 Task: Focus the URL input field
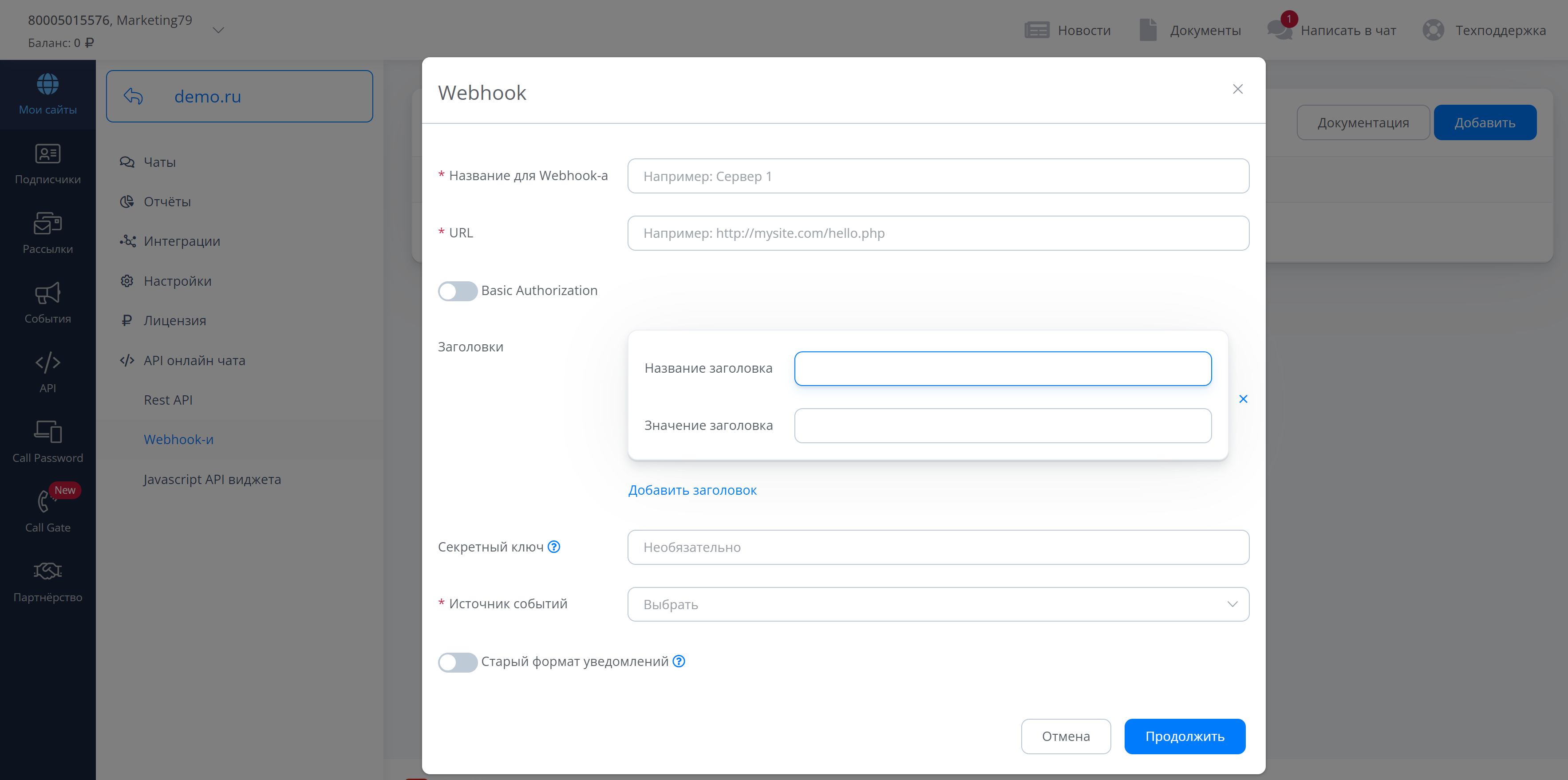click(x=938, y=233)
